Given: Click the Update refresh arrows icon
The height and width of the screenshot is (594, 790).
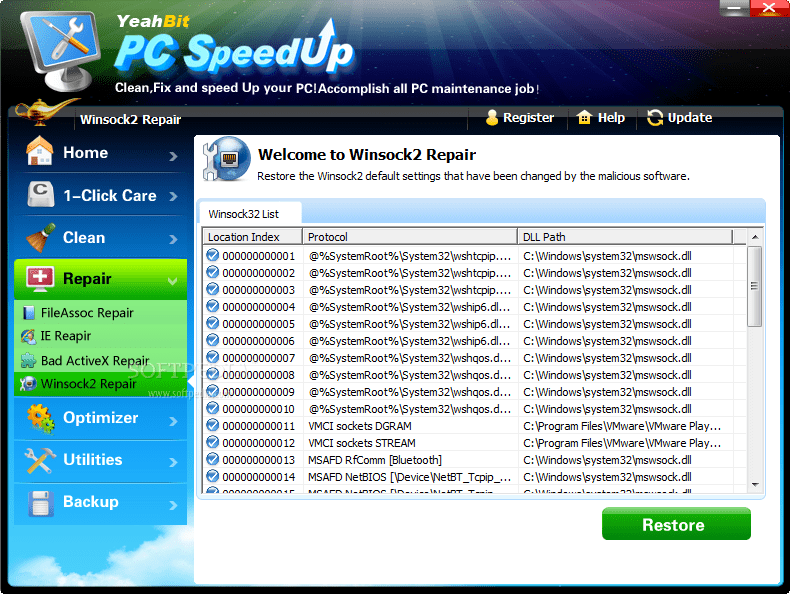Looking at the screenshot, I should tap(655, 118).
